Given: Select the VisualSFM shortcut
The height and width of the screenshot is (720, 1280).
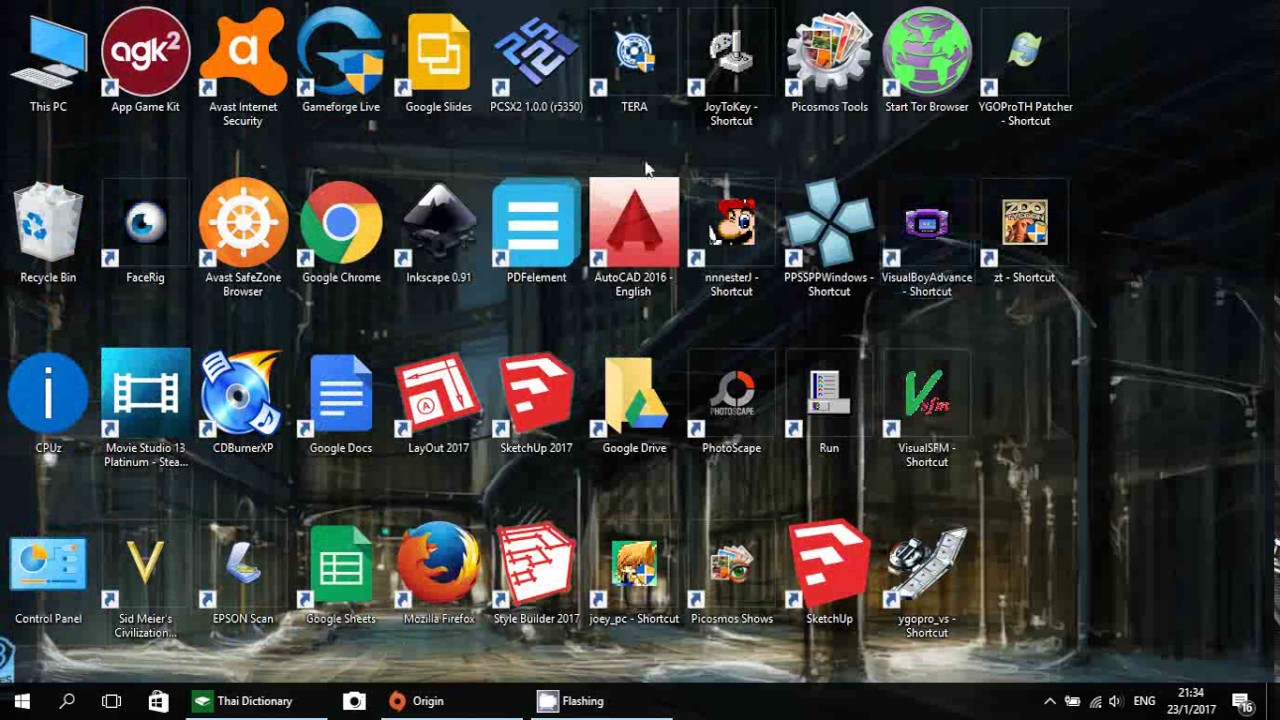Looking at the screenshot, I should click(x=927, y=409).
